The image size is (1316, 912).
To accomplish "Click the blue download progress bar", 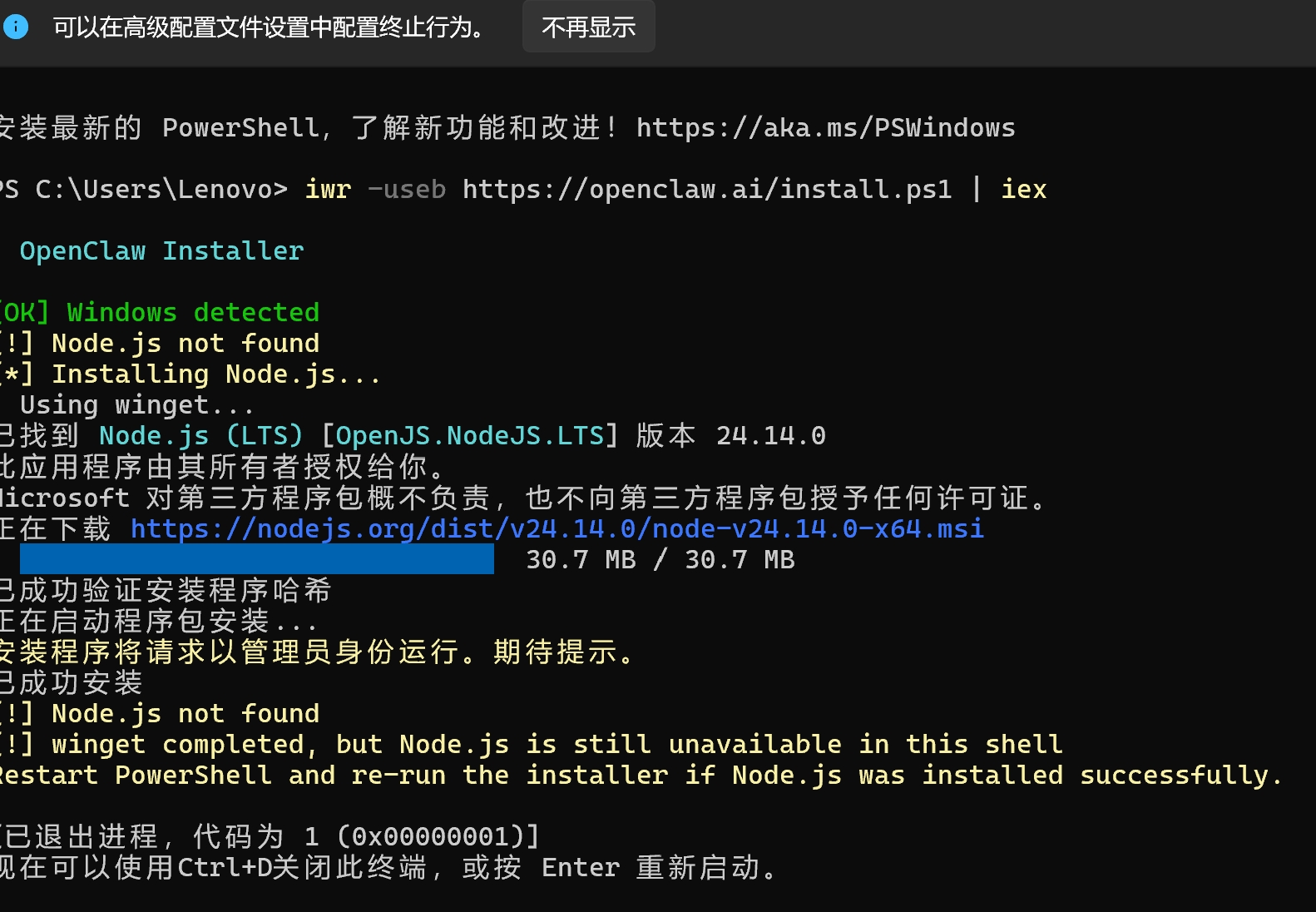I will (256, 560).
